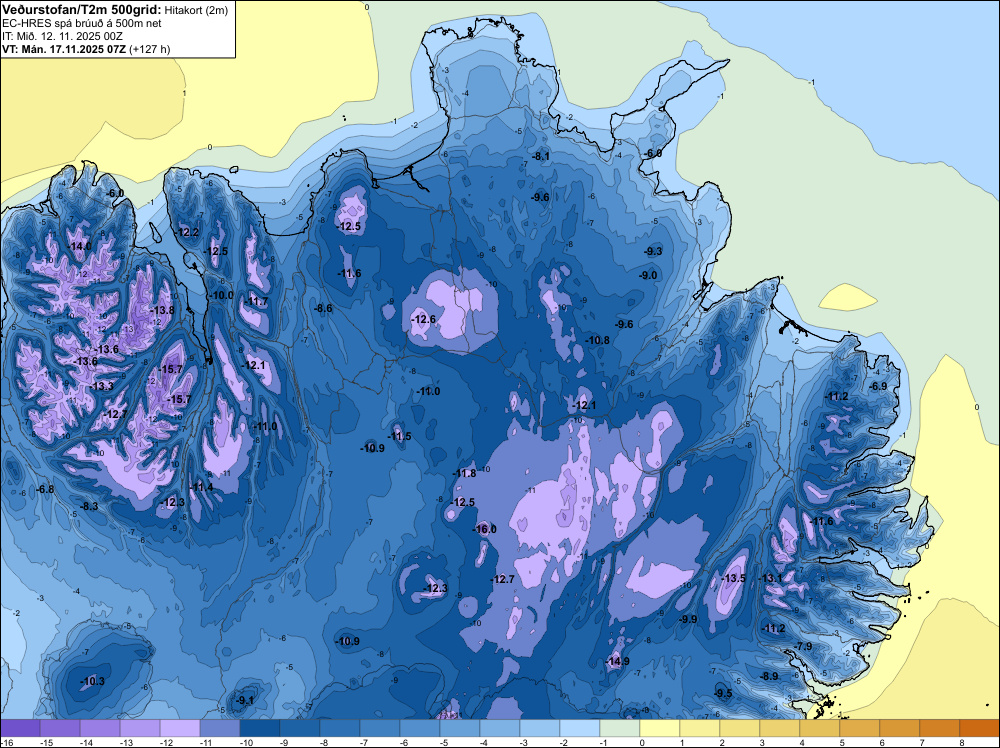Click the -8.9 temperature label

click(x=770, y=677)
